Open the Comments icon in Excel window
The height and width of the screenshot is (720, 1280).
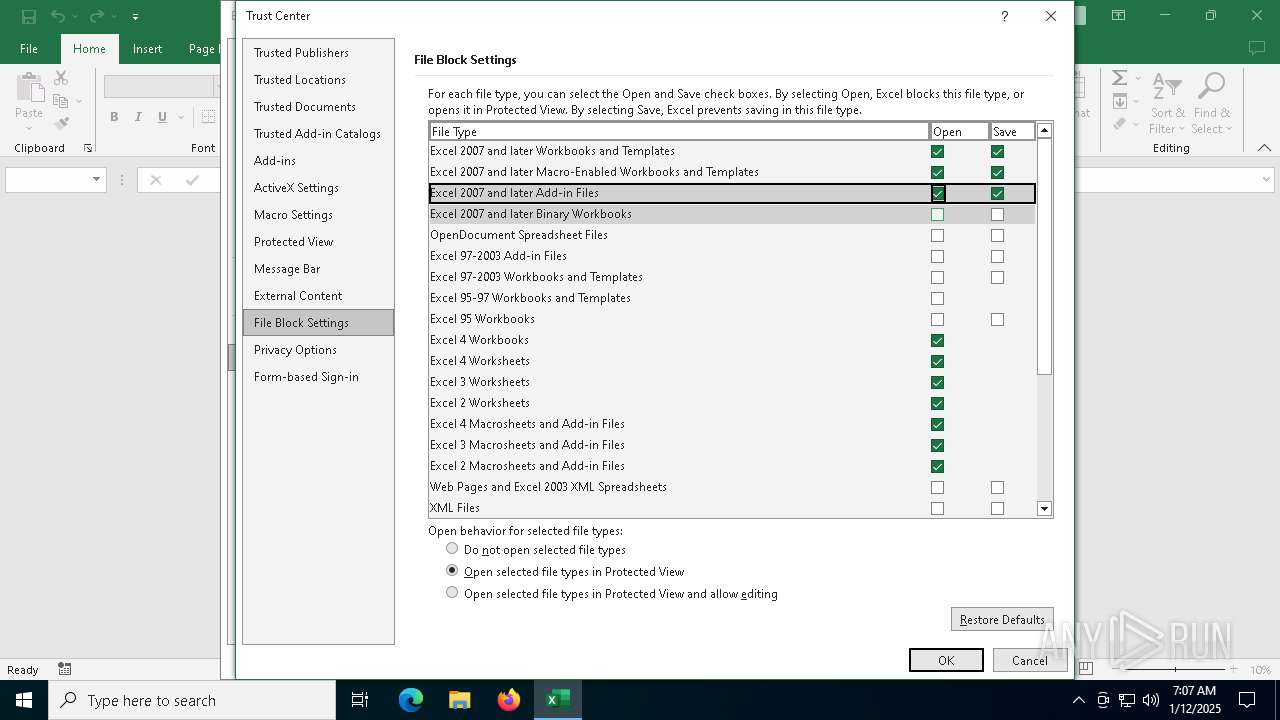[x=1257, y=48]
